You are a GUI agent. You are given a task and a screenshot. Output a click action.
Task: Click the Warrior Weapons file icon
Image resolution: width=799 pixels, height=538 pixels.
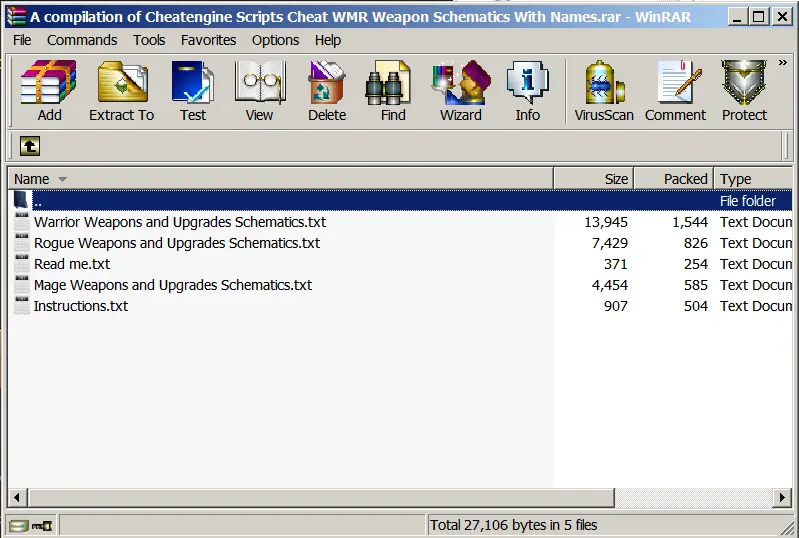tap(21, 222)
